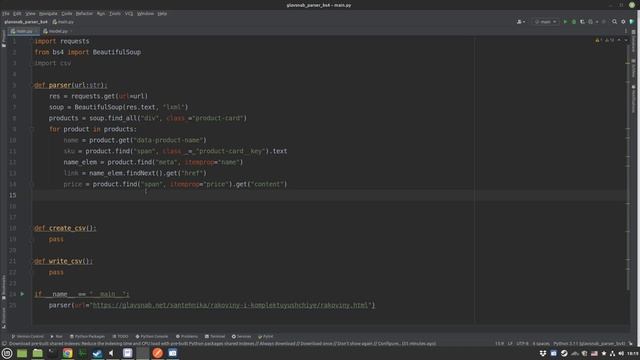Open the Problems tool window
The image size is (640, 360).
(x=187, y=336)
